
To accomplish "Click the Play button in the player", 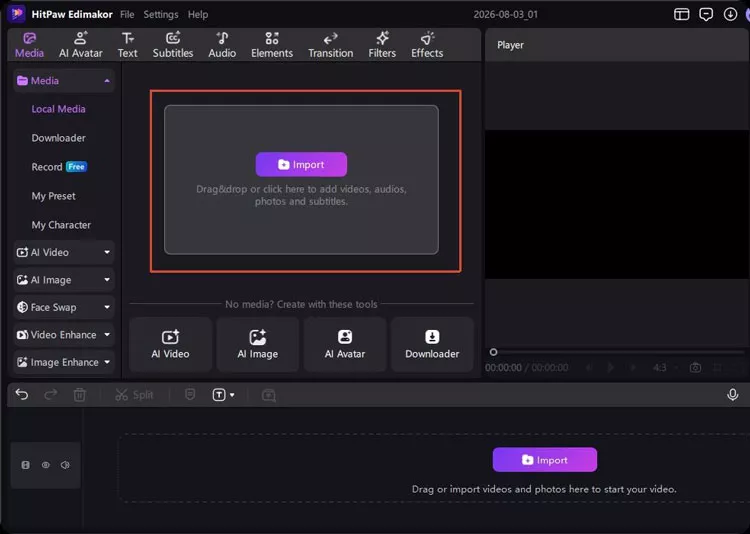I will click(611, 367).
